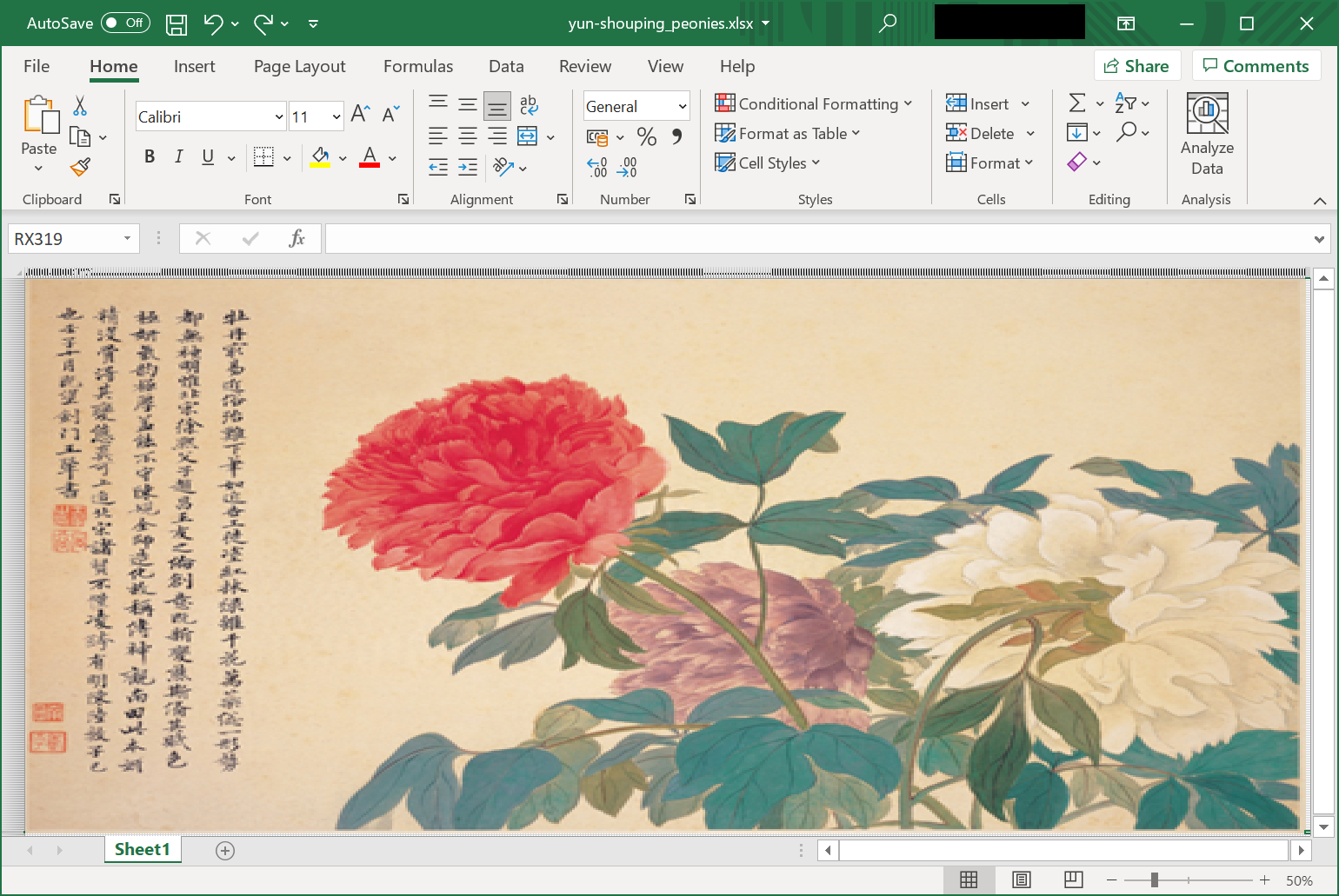Click the Share button
Image resolution: width=1339 pixels, height=896 pixels.
point(1137,66)
